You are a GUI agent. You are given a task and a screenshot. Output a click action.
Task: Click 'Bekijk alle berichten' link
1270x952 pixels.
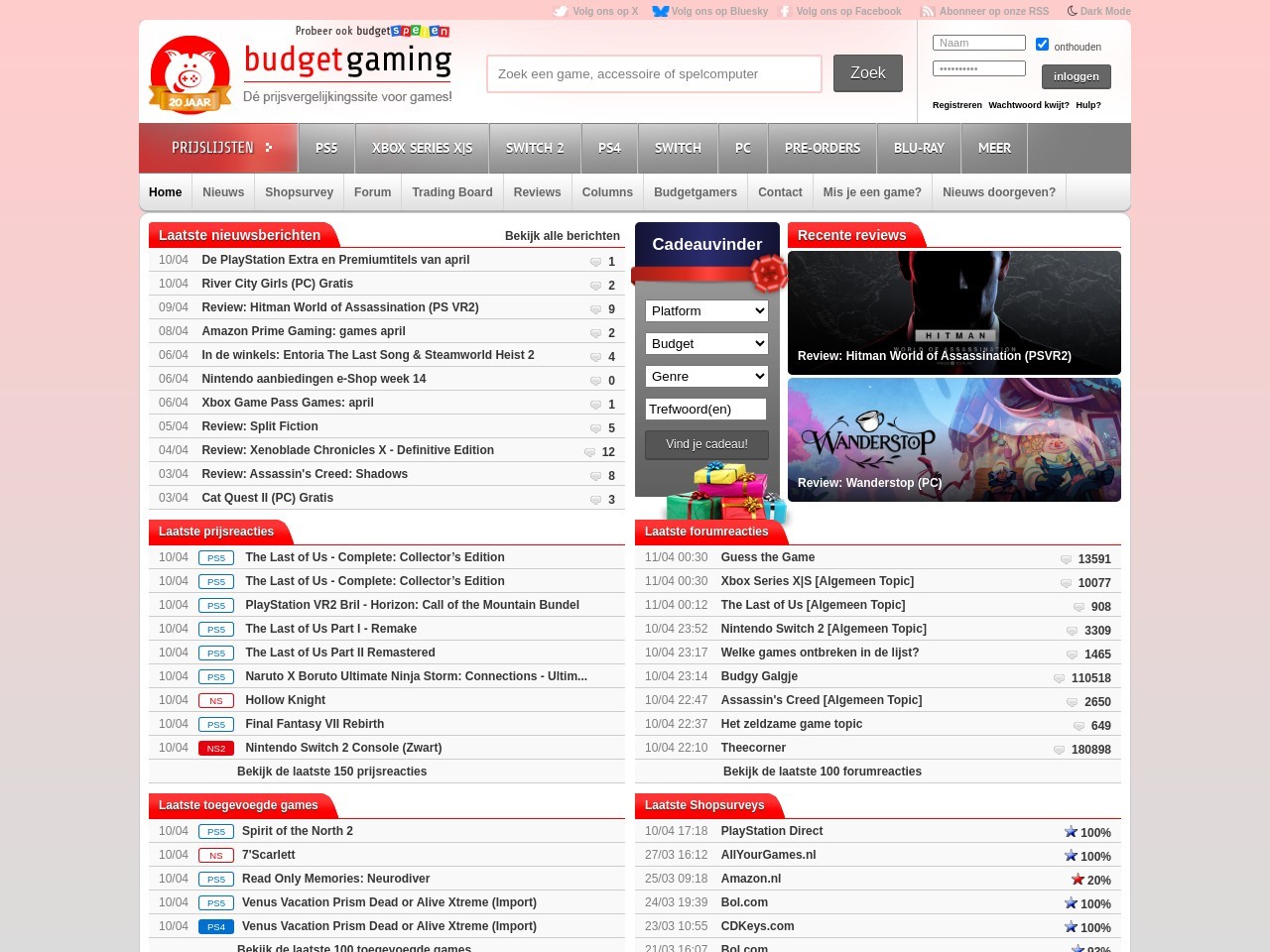point(563,236)
